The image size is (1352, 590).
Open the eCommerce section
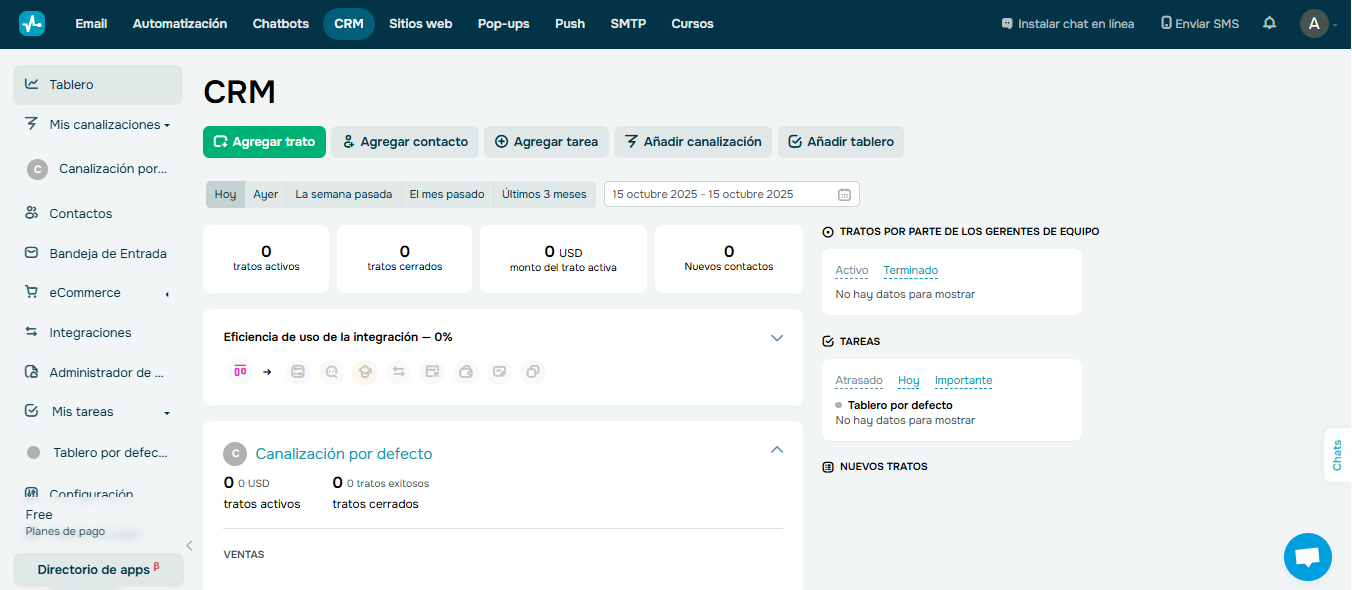(x=86, y=292)
